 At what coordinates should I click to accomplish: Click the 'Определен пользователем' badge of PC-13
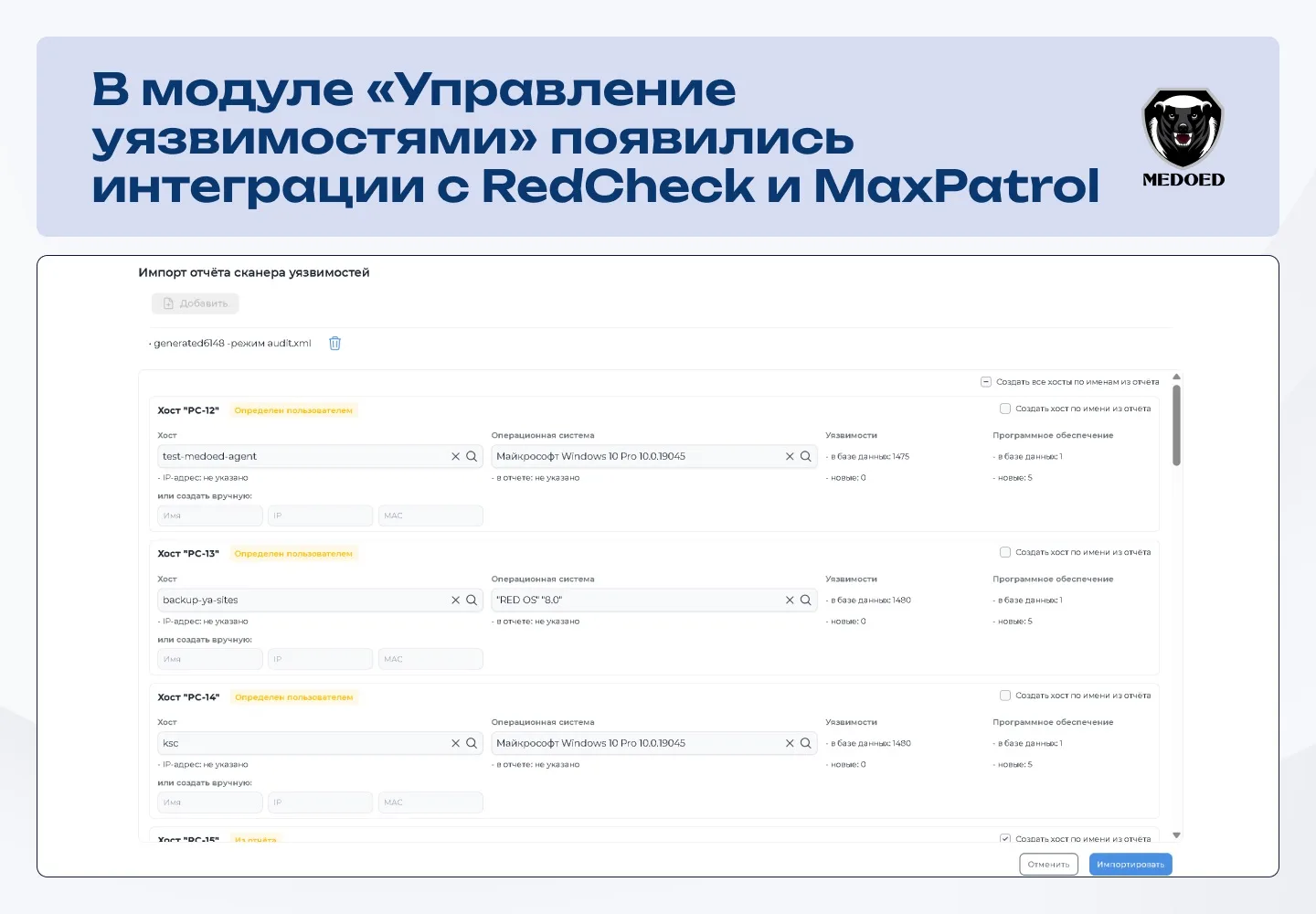(293, 554)
